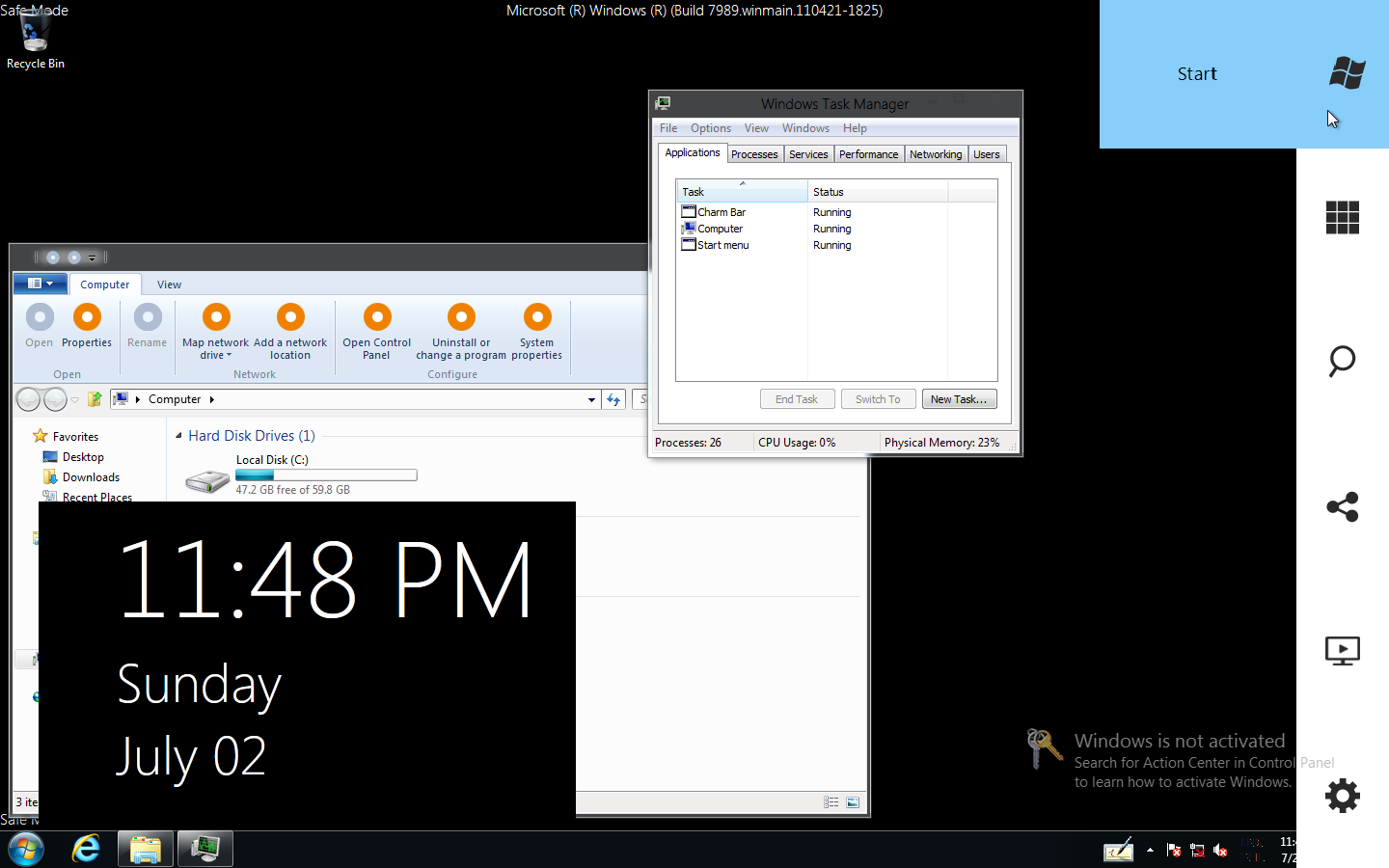Click the Windows Explorer taskbar button
The image size is (1389, 868).
[146, 849]
